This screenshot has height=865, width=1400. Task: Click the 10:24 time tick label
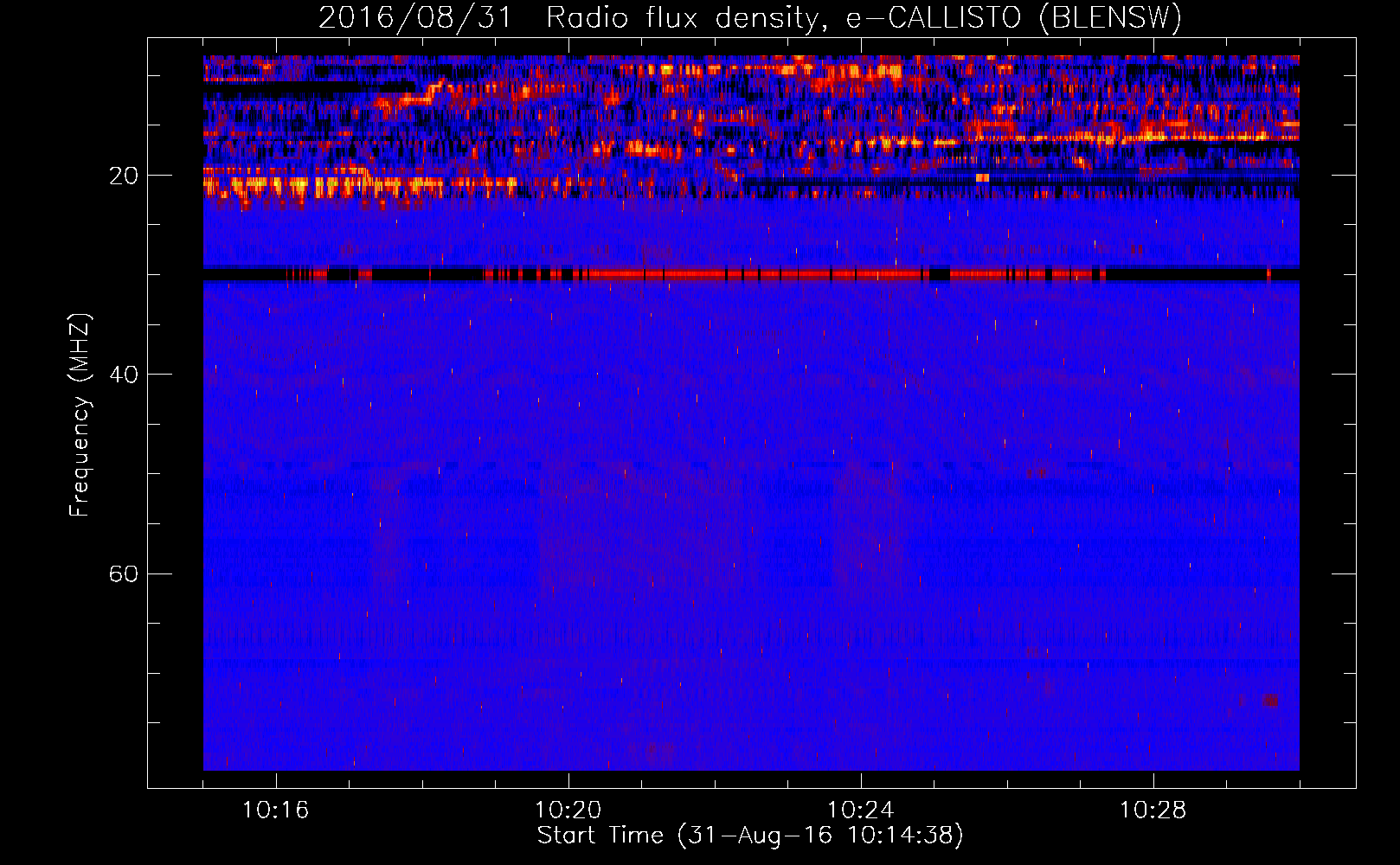860,811
